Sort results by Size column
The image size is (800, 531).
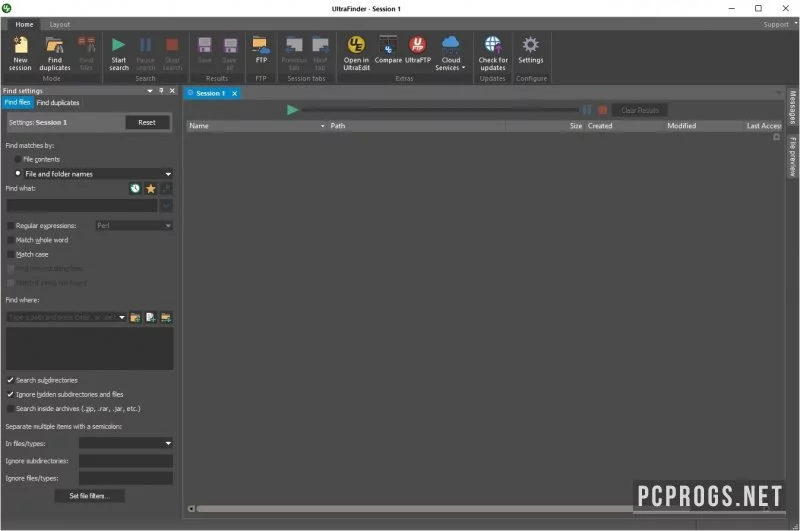(545, 126)
